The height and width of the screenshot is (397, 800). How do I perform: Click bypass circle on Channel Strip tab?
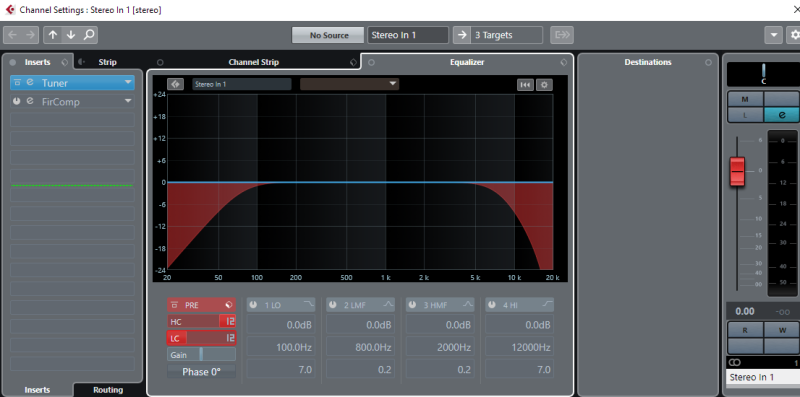tap(160, 62)
